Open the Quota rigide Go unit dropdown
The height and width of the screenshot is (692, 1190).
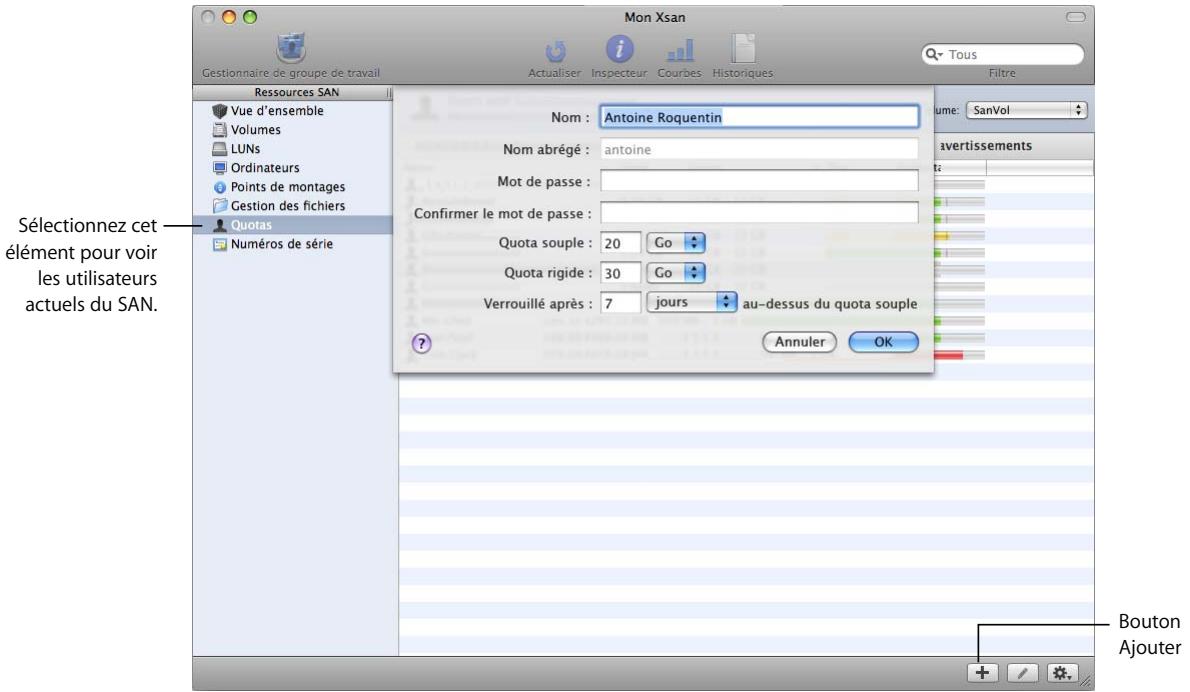click(675, 273)
